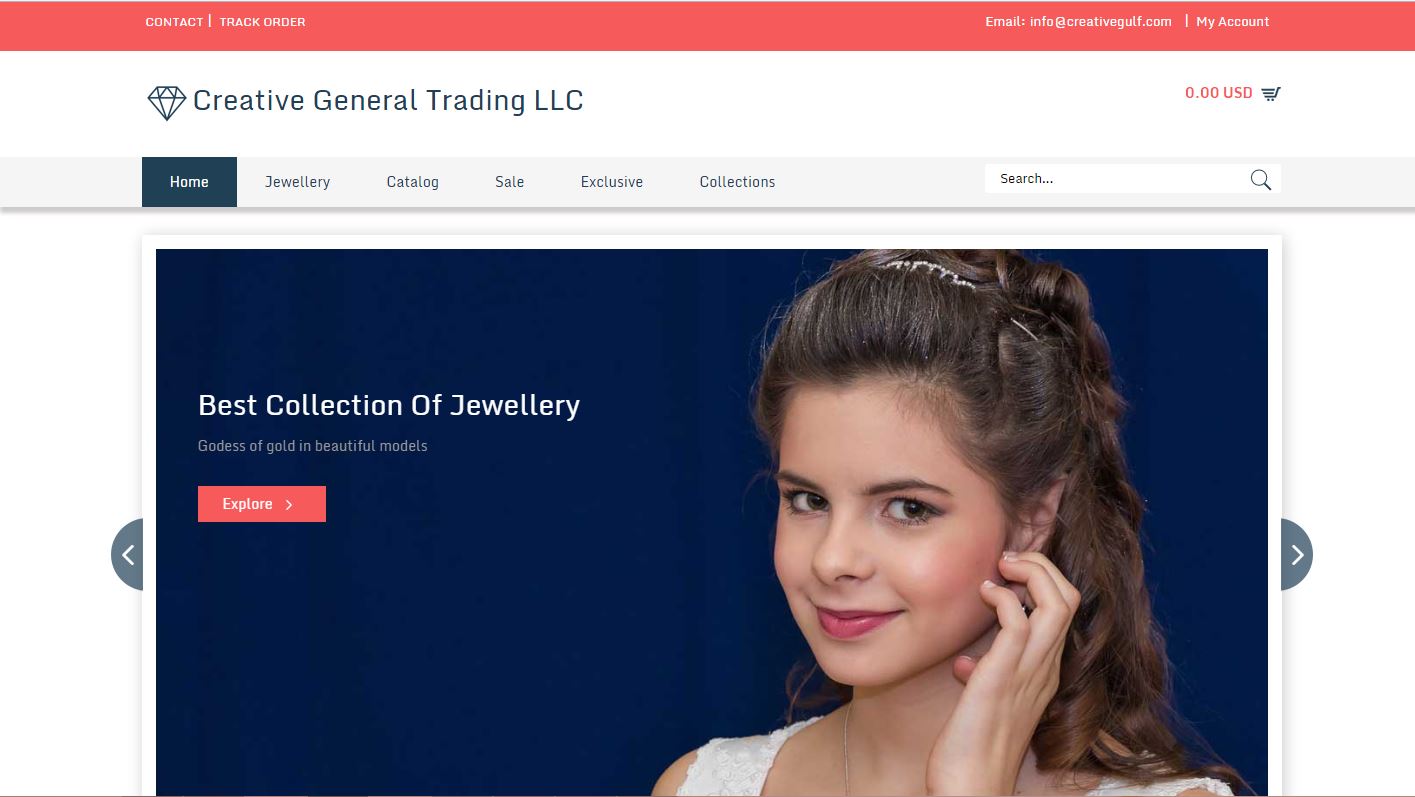Click the jewellery model banner image
Image resolution: width=1415 pixels, height=797 pixels.
click(x=712, y=522)
